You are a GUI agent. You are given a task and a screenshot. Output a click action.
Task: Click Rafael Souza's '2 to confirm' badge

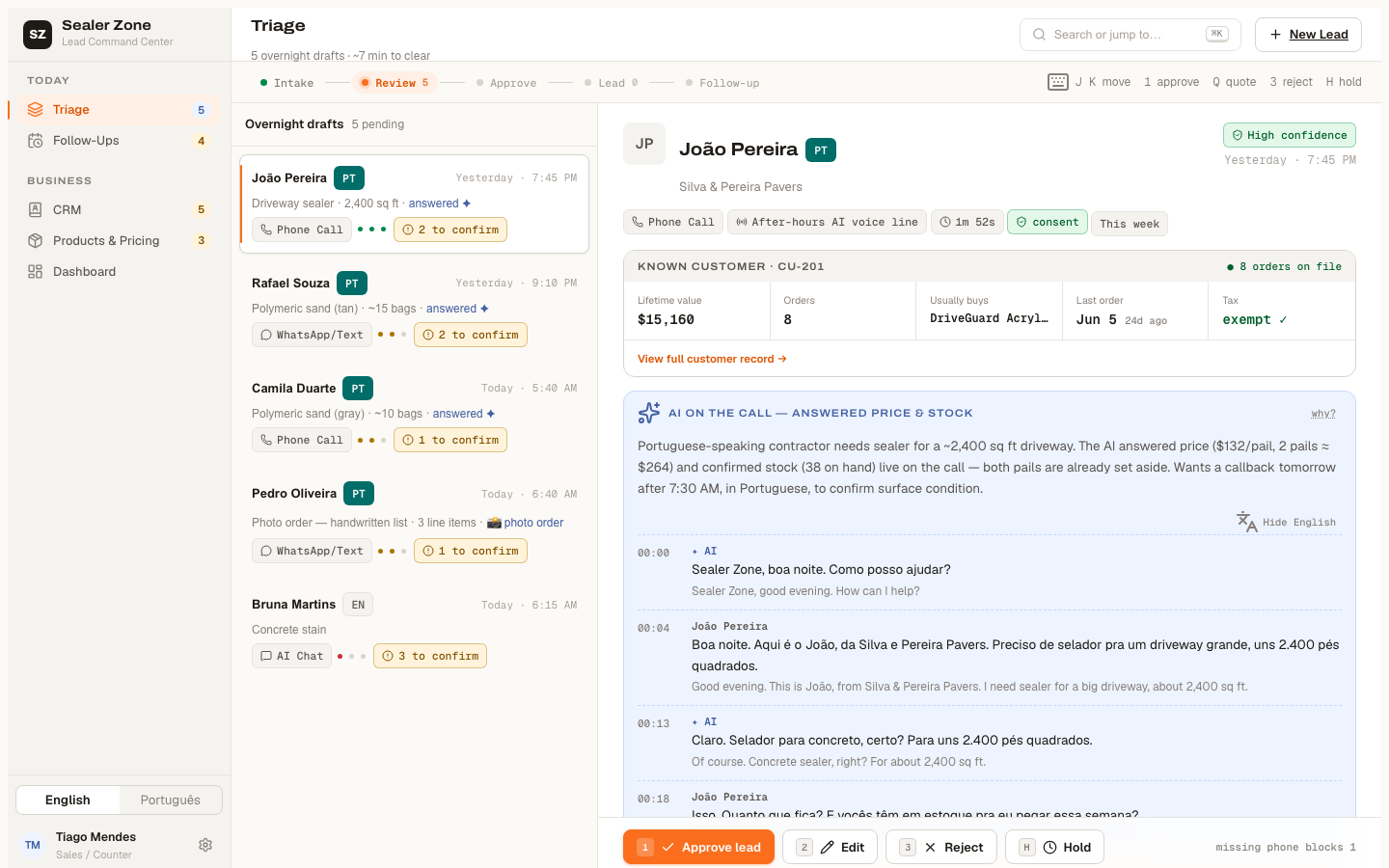point(471,335)
